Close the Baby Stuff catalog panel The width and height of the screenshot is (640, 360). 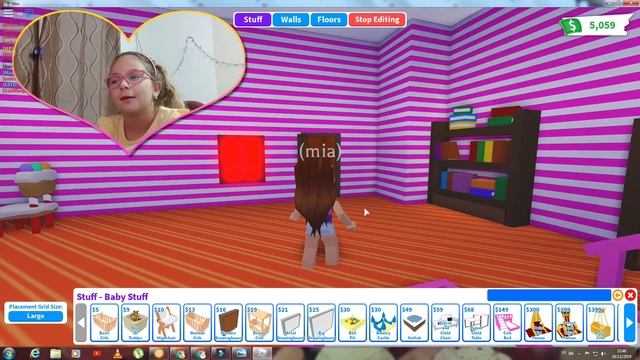(x=630, y=295)
